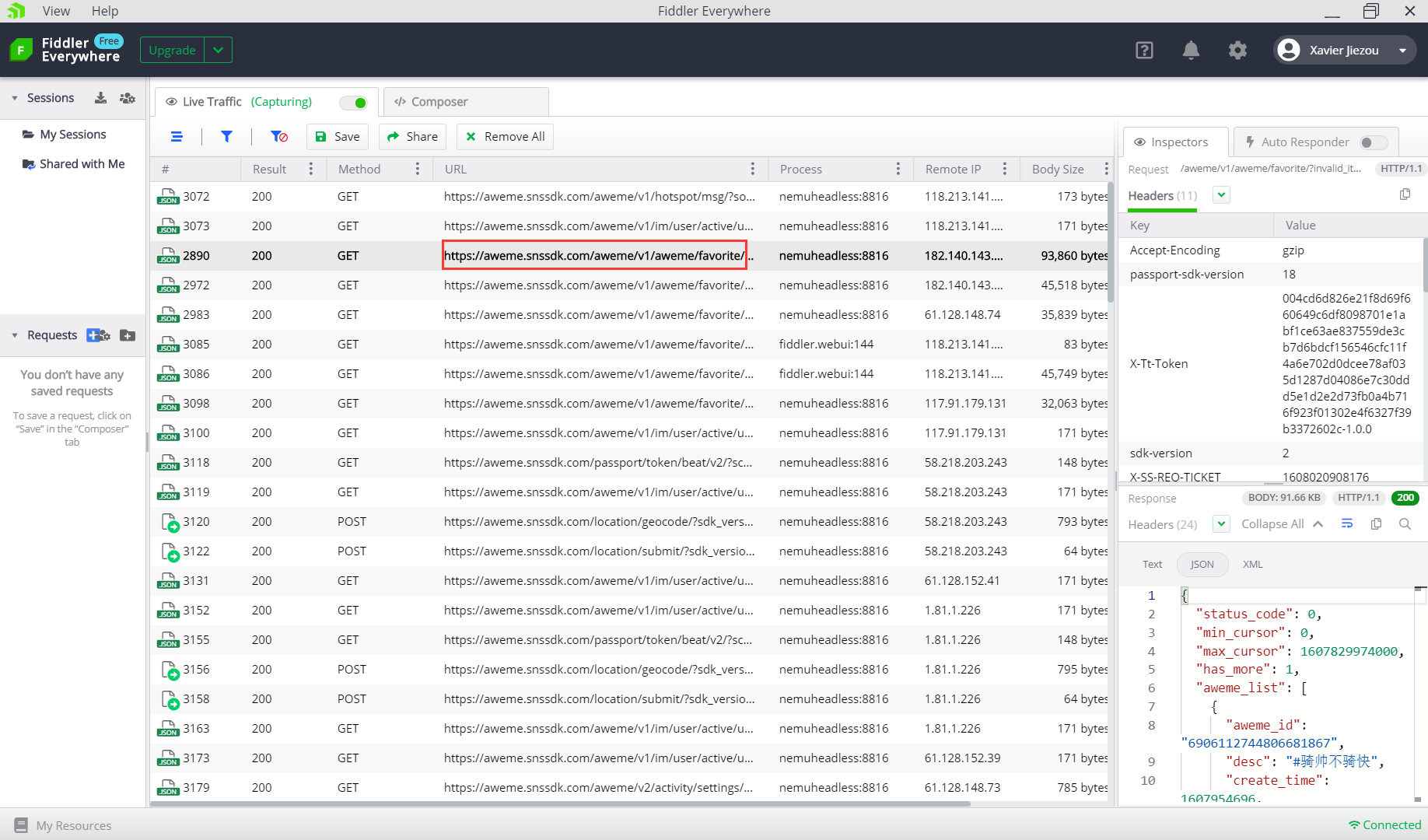
Task: Select session 3118 passport token row
Action: [630, 463]
